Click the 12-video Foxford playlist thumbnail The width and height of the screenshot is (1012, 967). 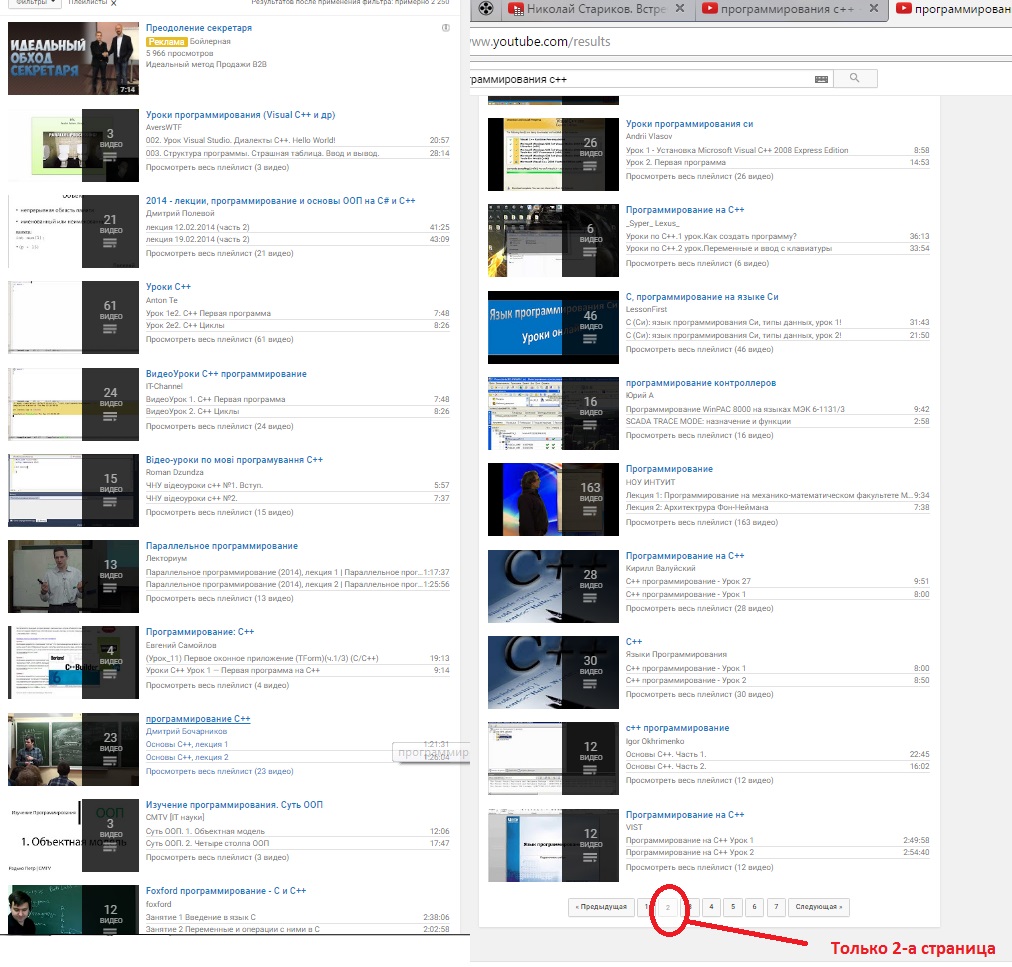pos(73,910)
